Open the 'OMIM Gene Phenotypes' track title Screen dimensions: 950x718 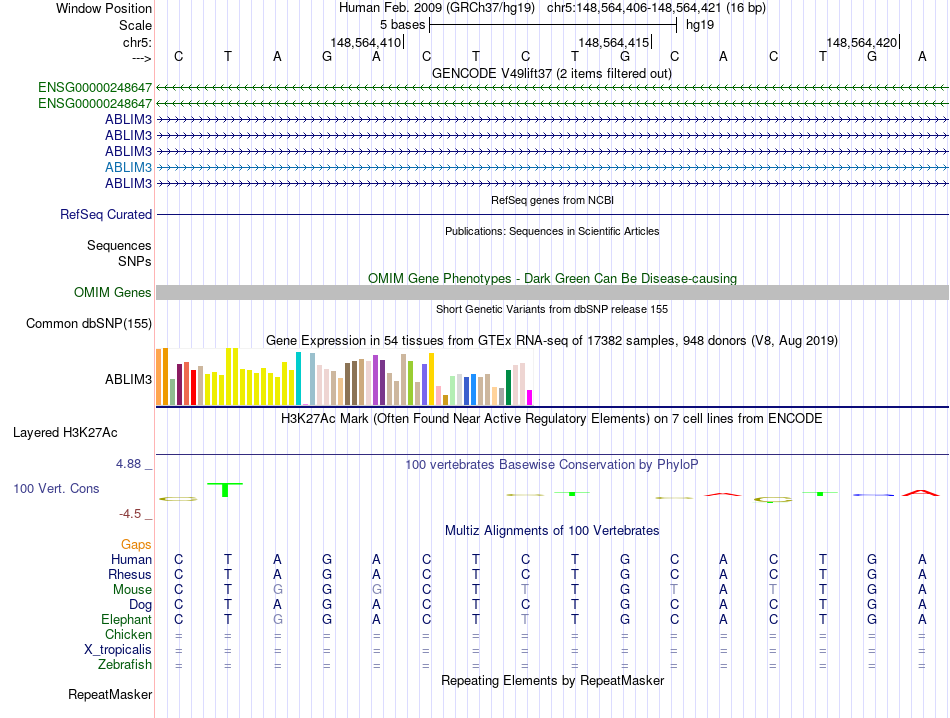552,278
